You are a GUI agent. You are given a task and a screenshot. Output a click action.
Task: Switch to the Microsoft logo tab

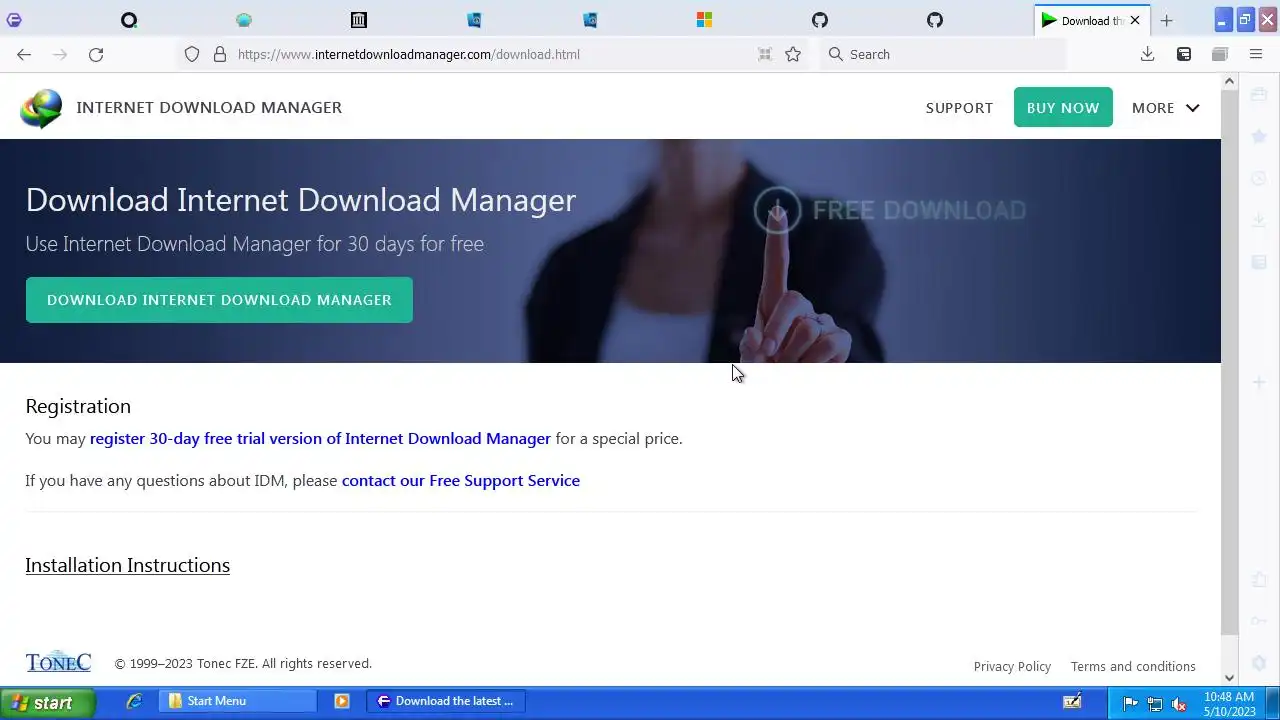pos(704,20)
